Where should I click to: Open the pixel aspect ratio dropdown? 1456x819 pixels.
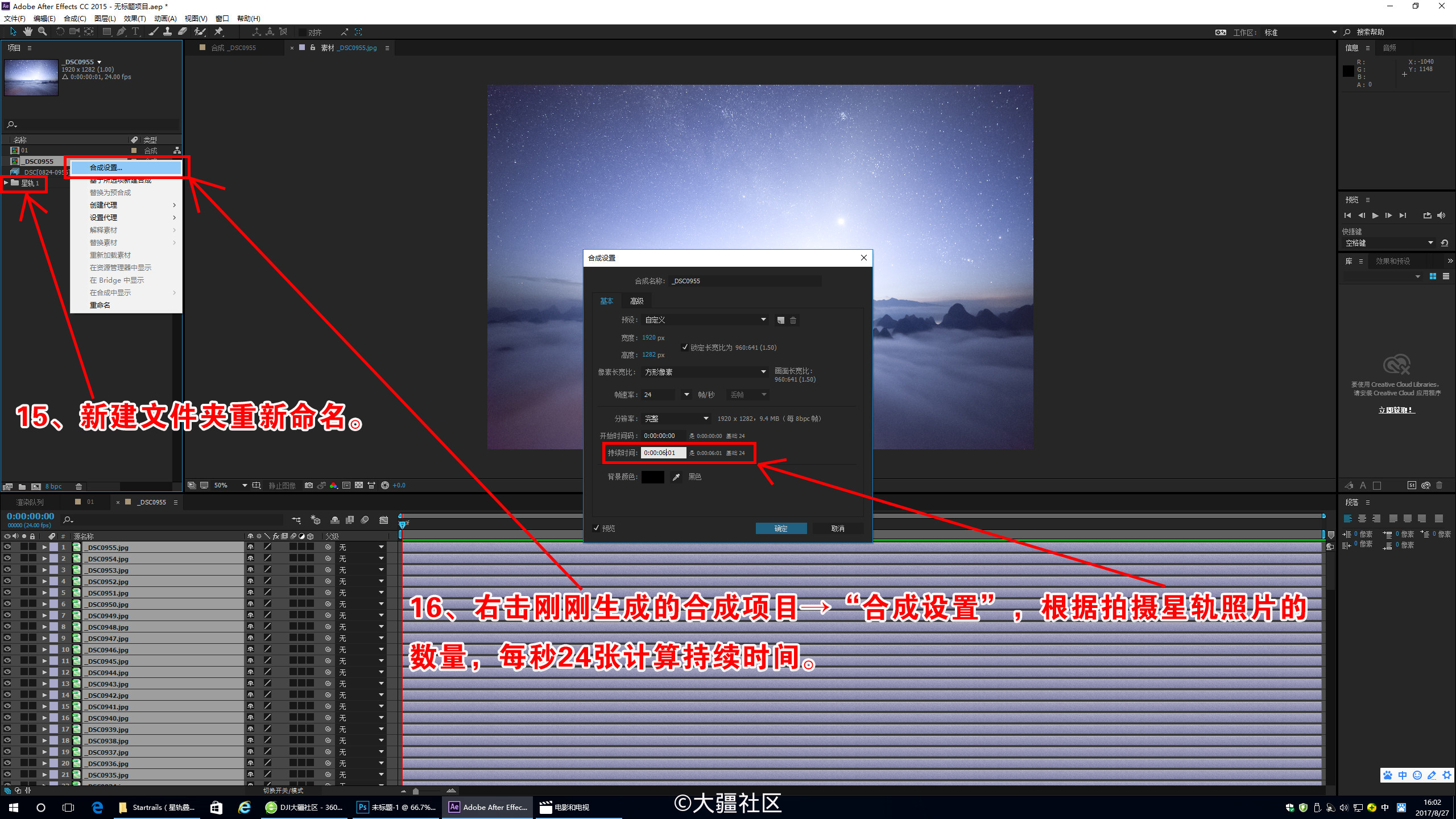point(705,372)
